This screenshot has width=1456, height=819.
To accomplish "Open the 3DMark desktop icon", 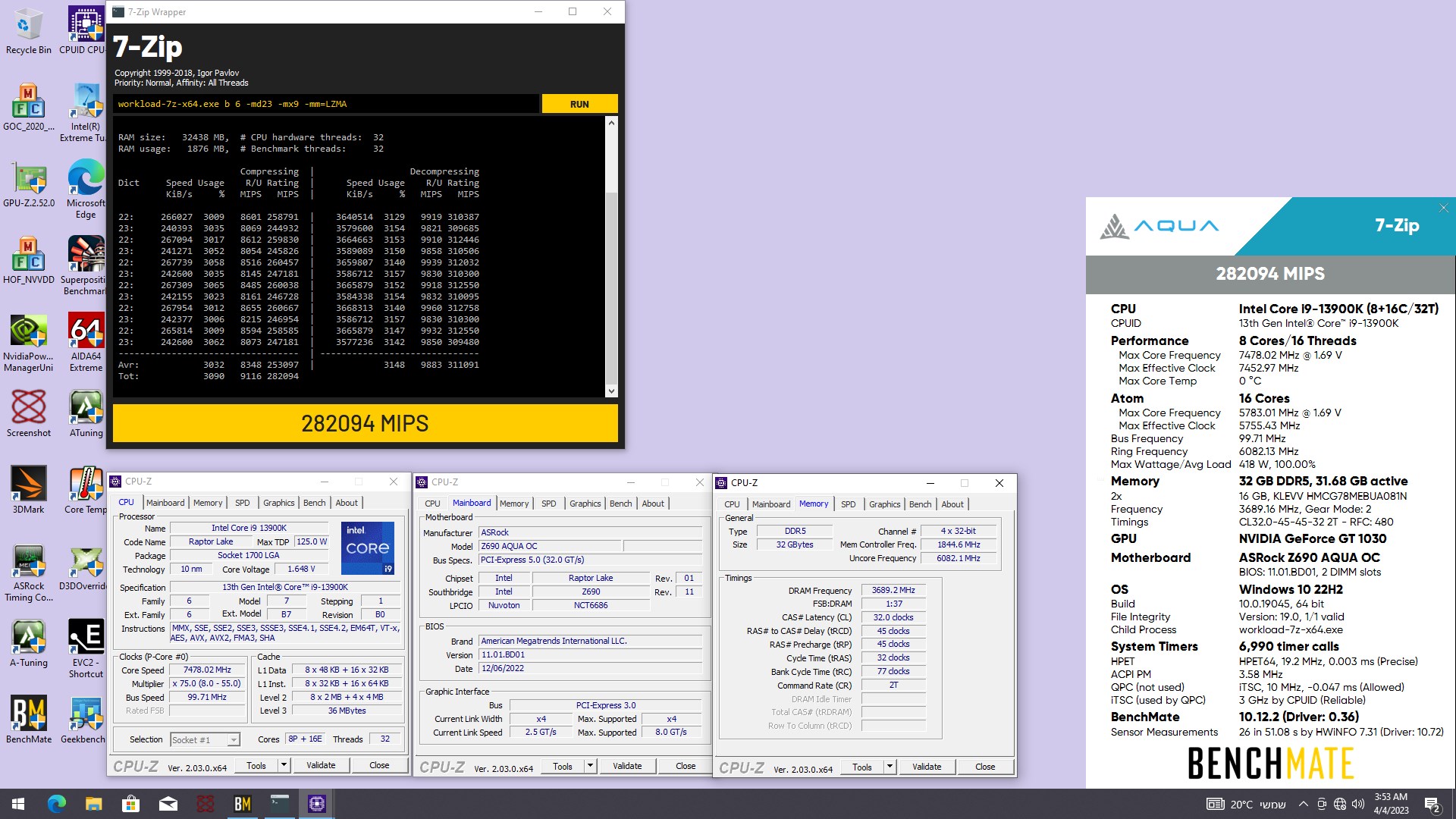I will [x=28, y=491].
